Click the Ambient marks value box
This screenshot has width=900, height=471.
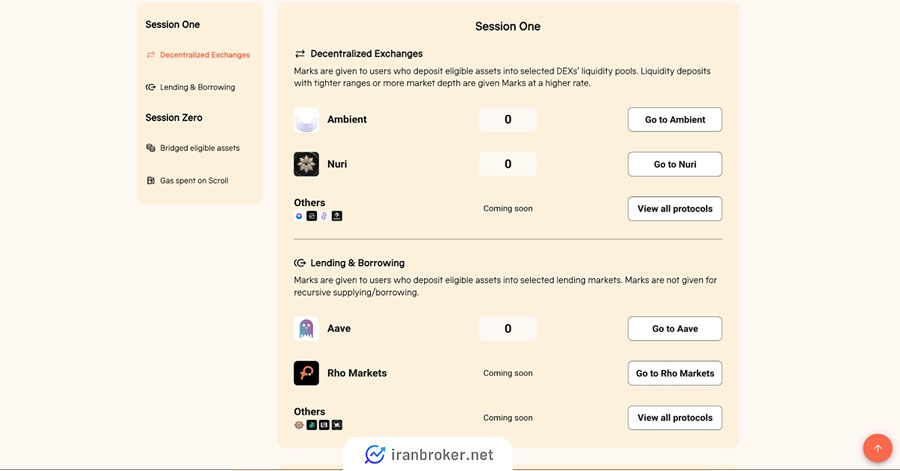pyautogui.click(x=508, y=119)
